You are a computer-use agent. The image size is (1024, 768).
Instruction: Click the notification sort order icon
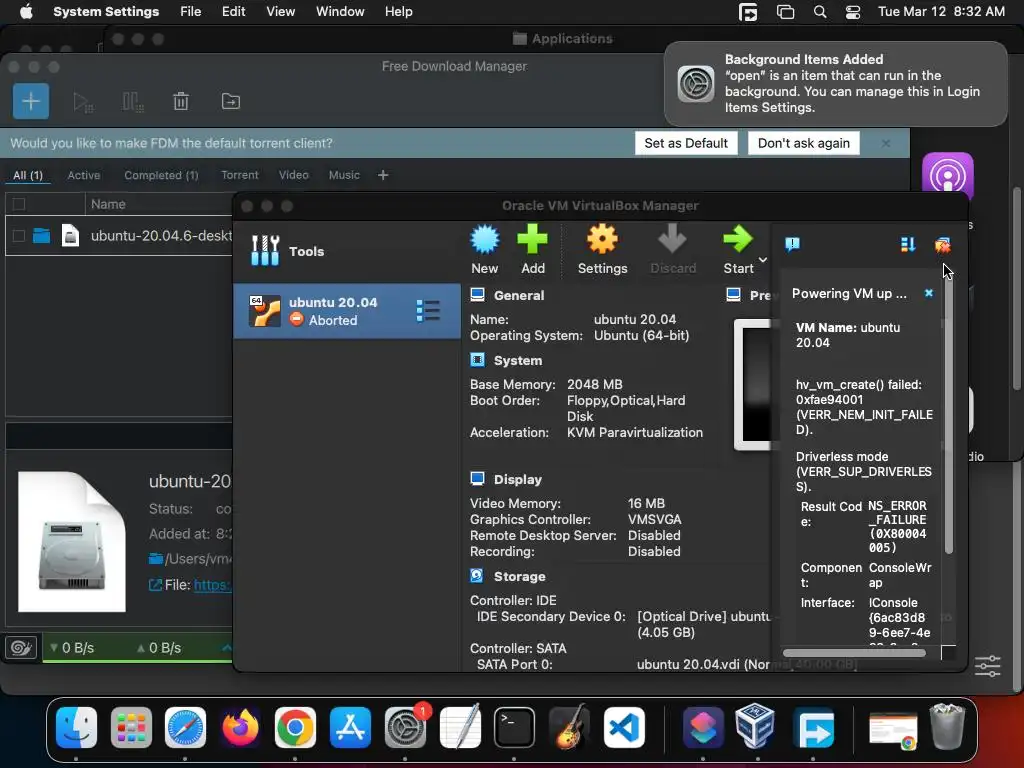(908, 244)
